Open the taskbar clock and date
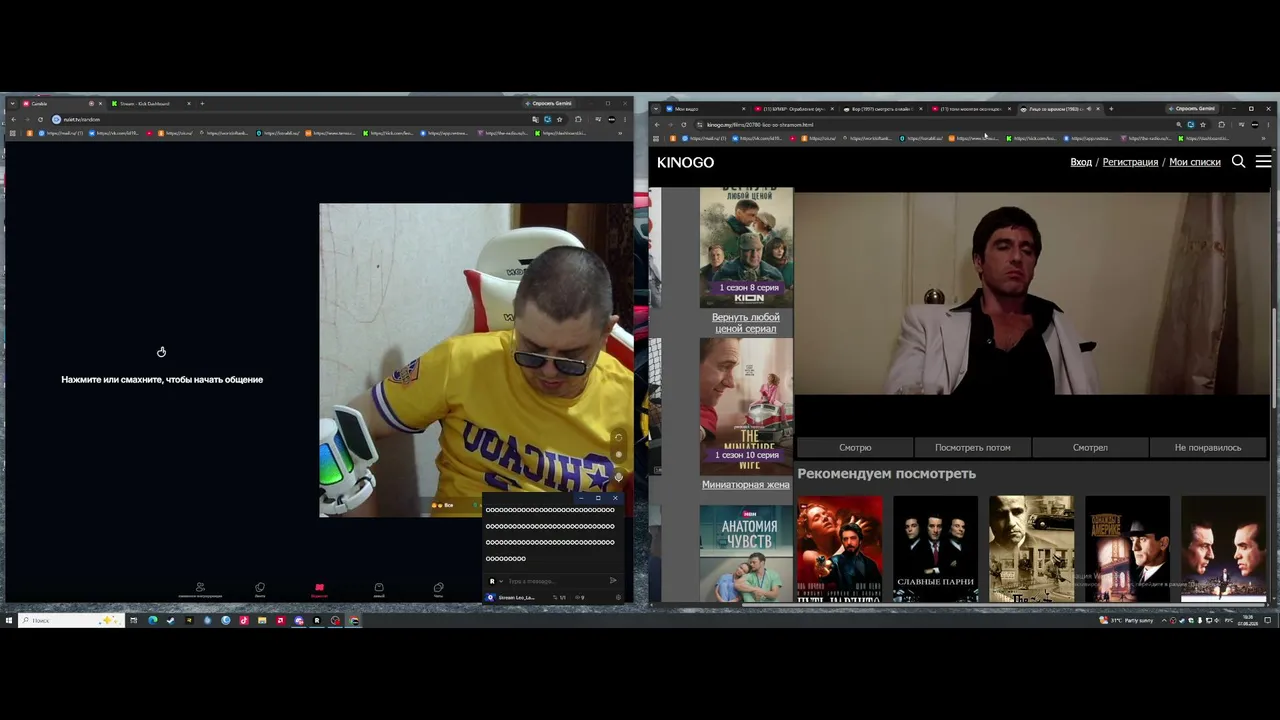1280x720 pixels. (1247, 620)
